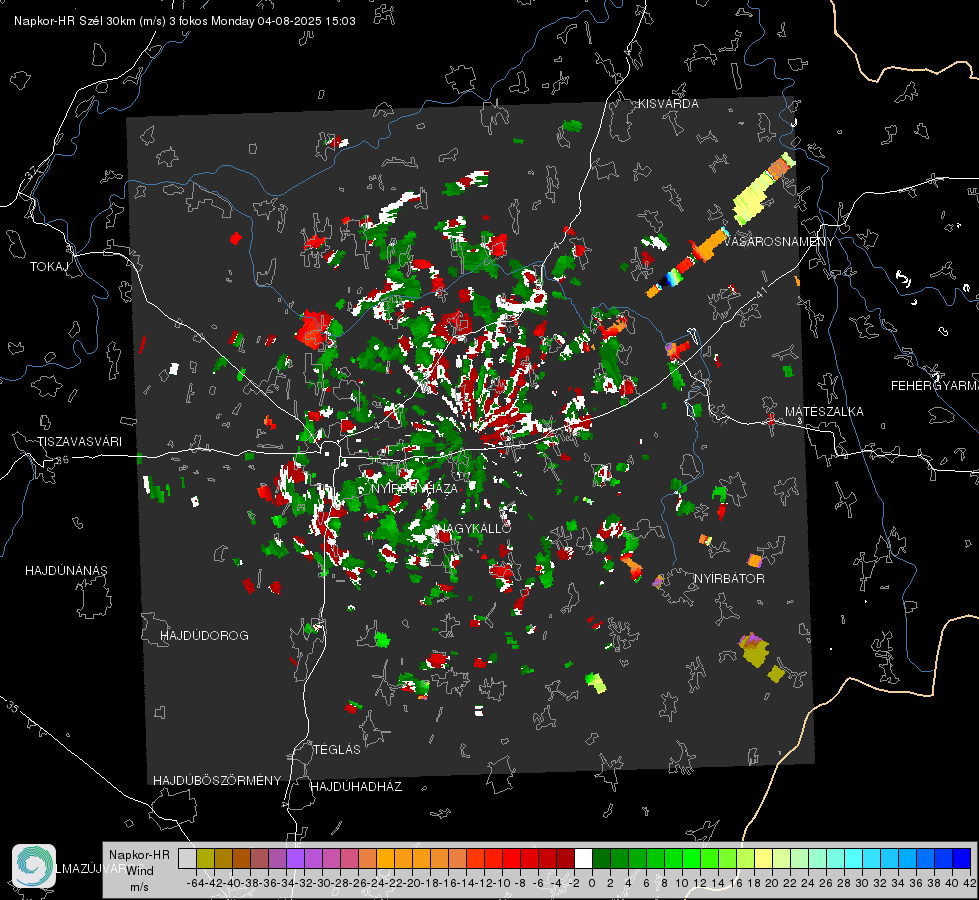
Task: Click the yellow-orange radar streak near Vásárosnamény
Action: 764,188
